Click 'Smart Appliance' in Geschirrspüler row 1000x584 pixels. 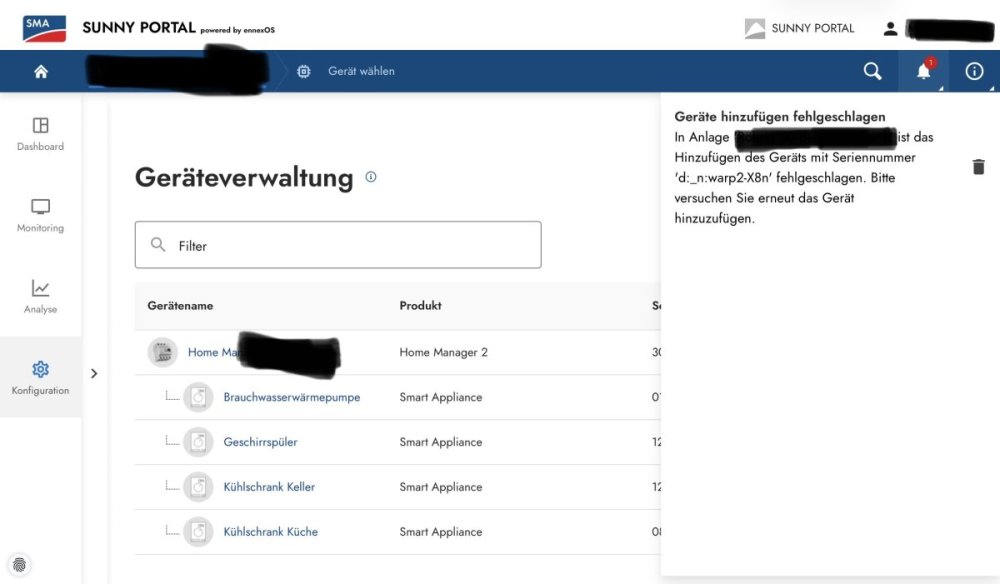tap(441, 442)
